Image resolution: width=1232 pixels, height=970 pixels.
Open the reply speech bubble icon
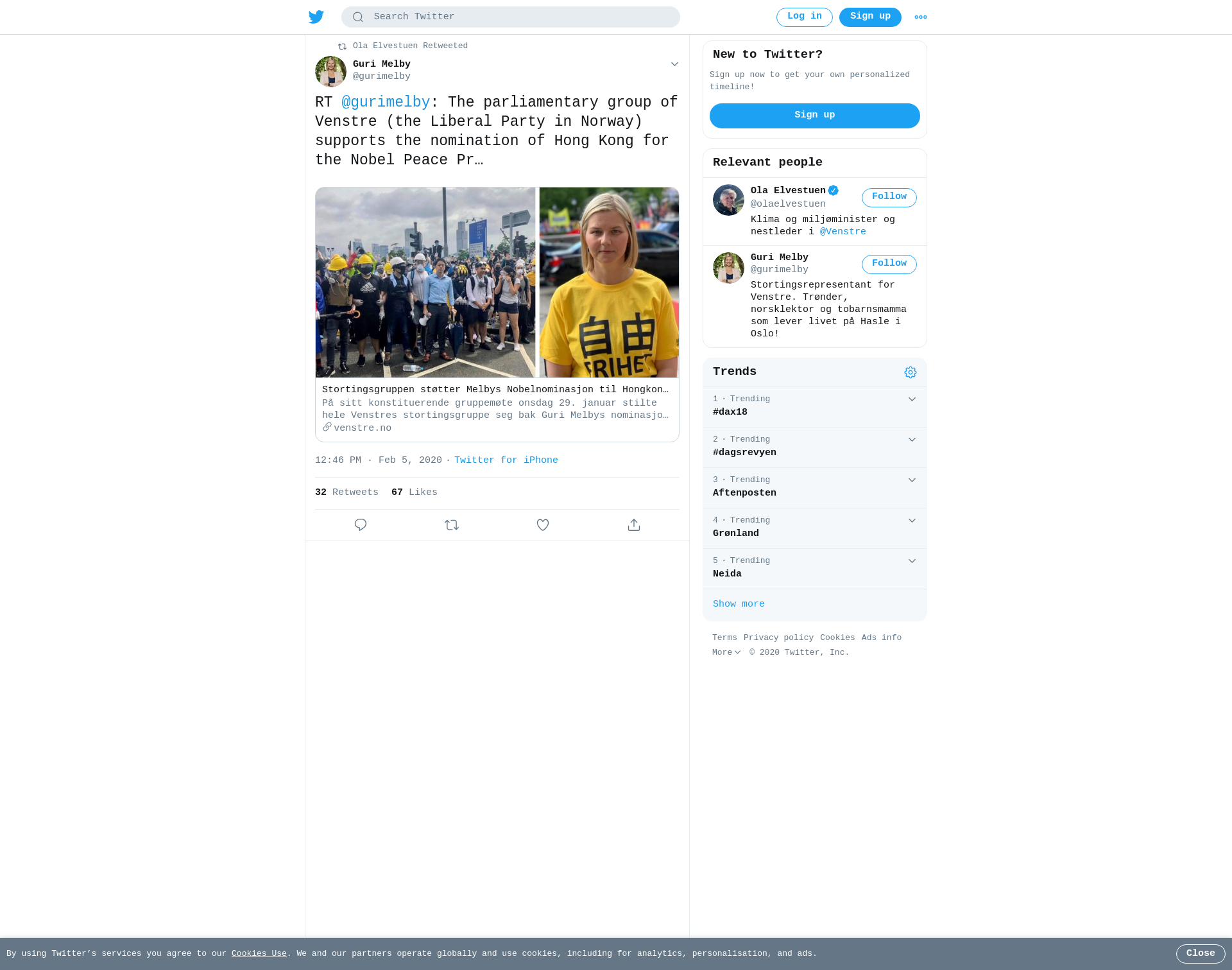(x=361, y=525)
